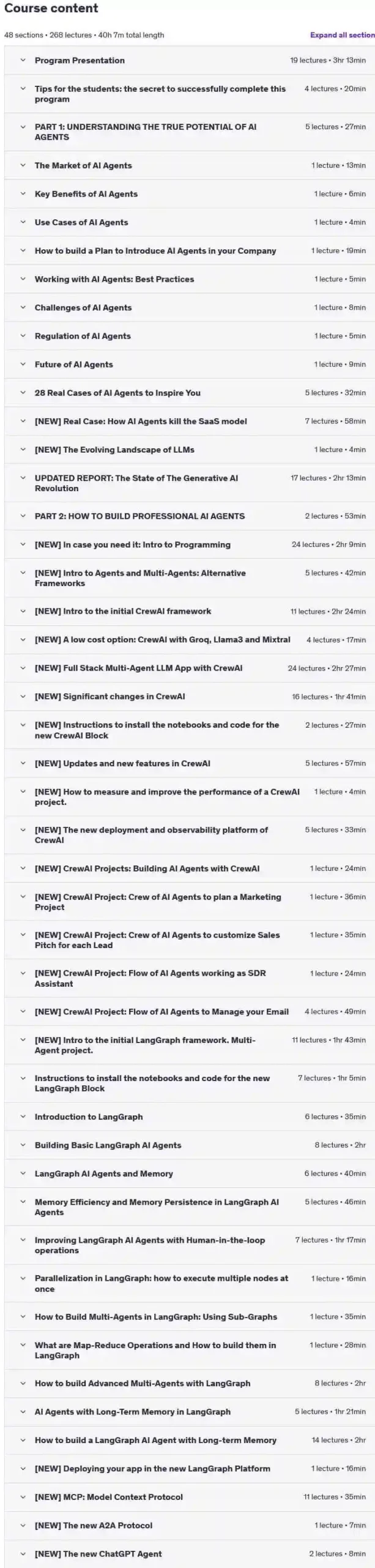Click chevron for Significant changes in CrewAI

pyautogui.click(x=23, y=696)
